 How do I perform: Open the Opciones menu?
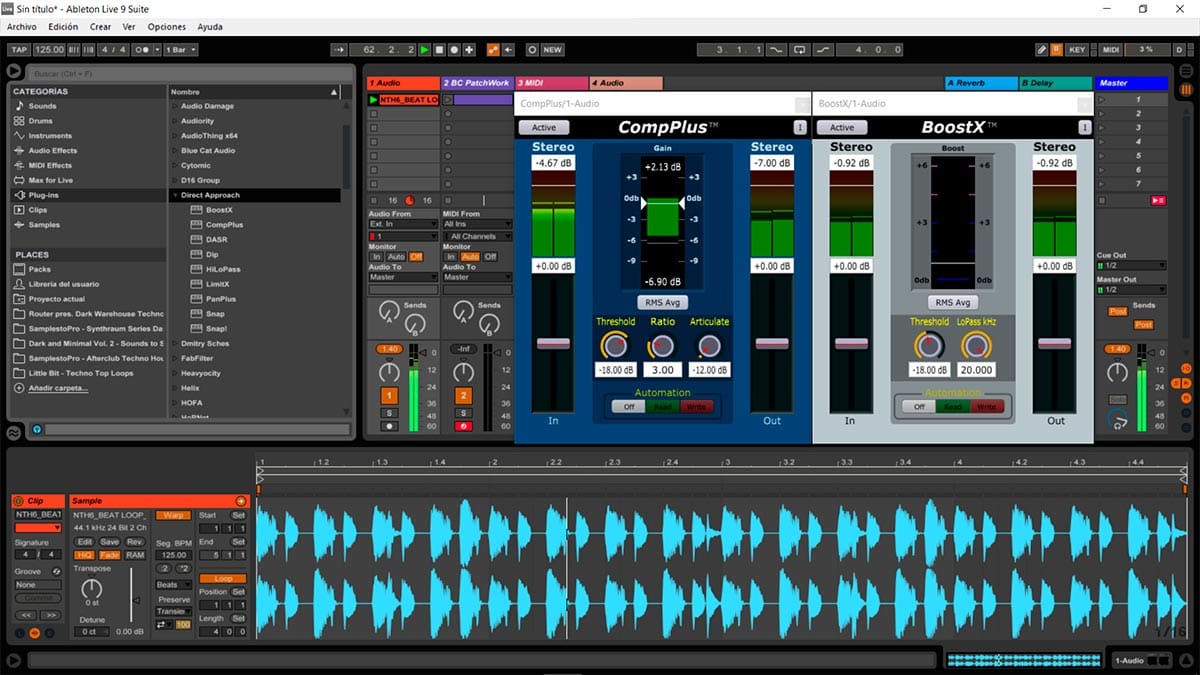[166, 27]
